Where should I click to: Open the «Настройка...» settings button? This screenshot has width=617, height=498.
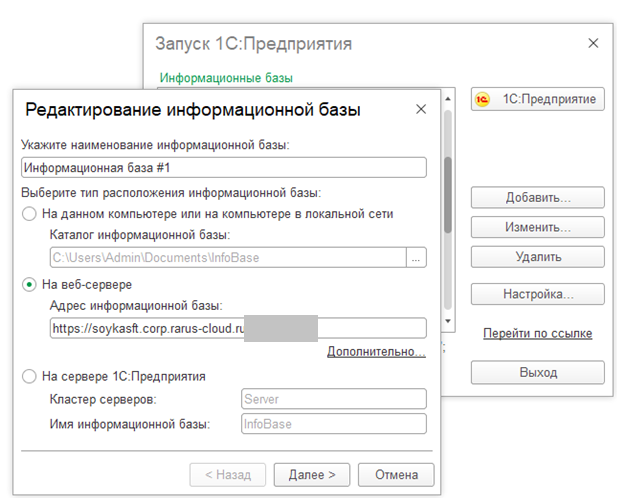pyautogui.click(x=537, y=294)
